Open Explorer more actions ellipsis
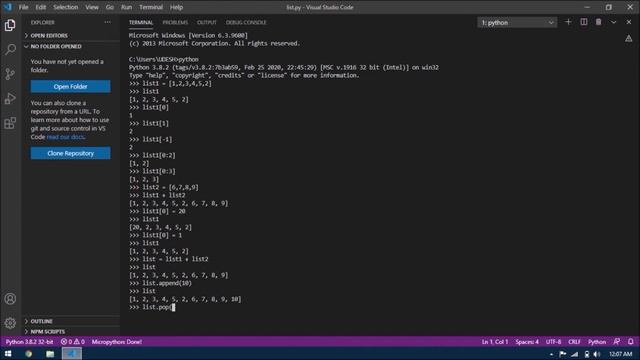 [x=107, y=22]
